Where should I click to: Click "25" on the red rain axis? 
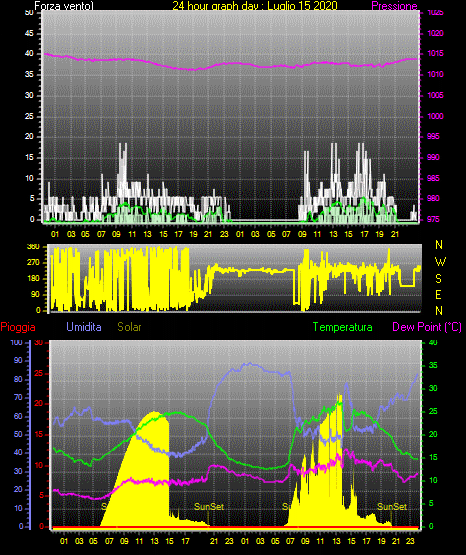(39, 373)
